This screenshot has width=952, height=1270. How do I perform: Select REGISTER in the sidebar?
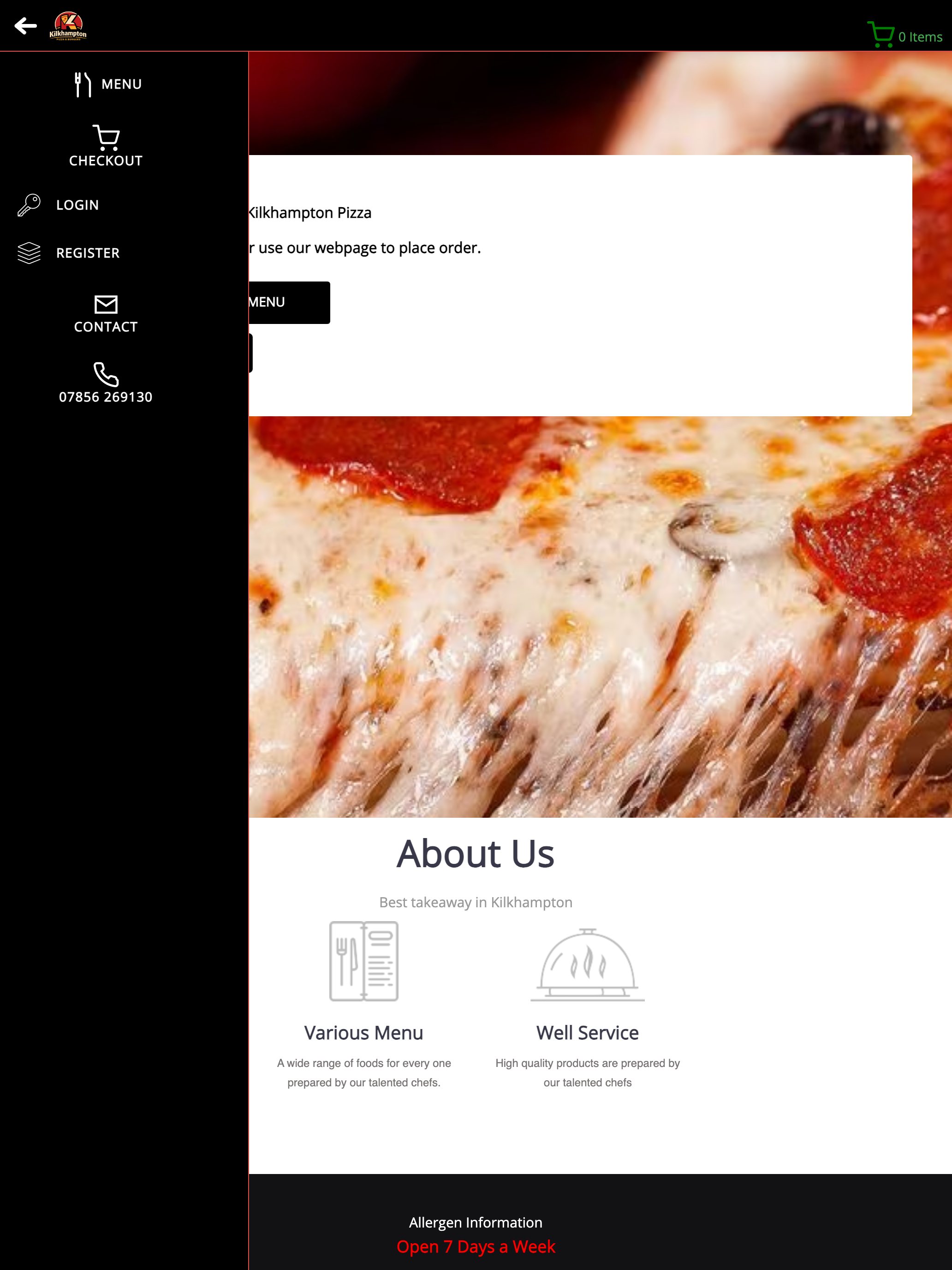click(x=88, y=253)
